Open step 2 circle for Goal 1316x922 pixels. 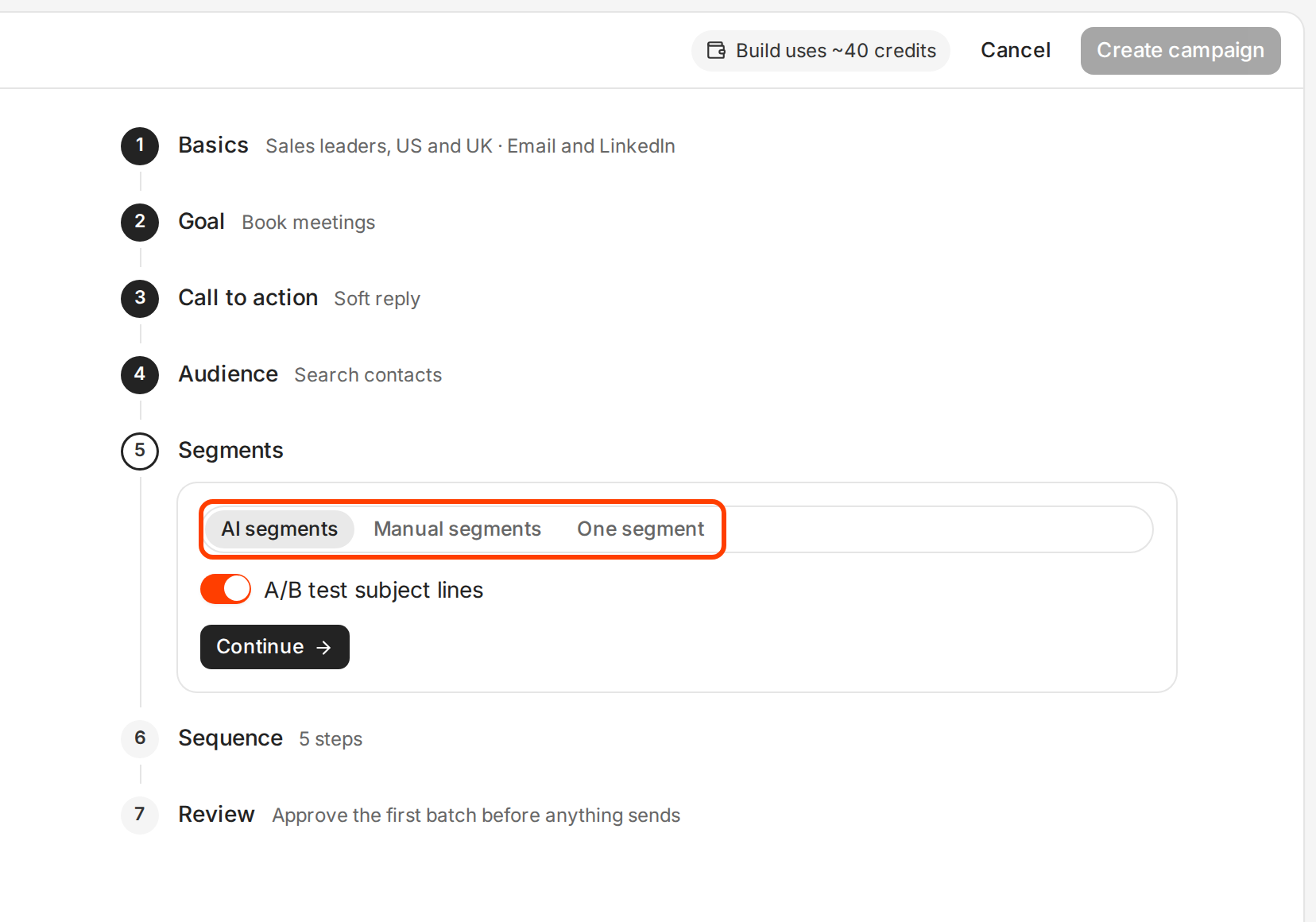click(x=140, y=222)
